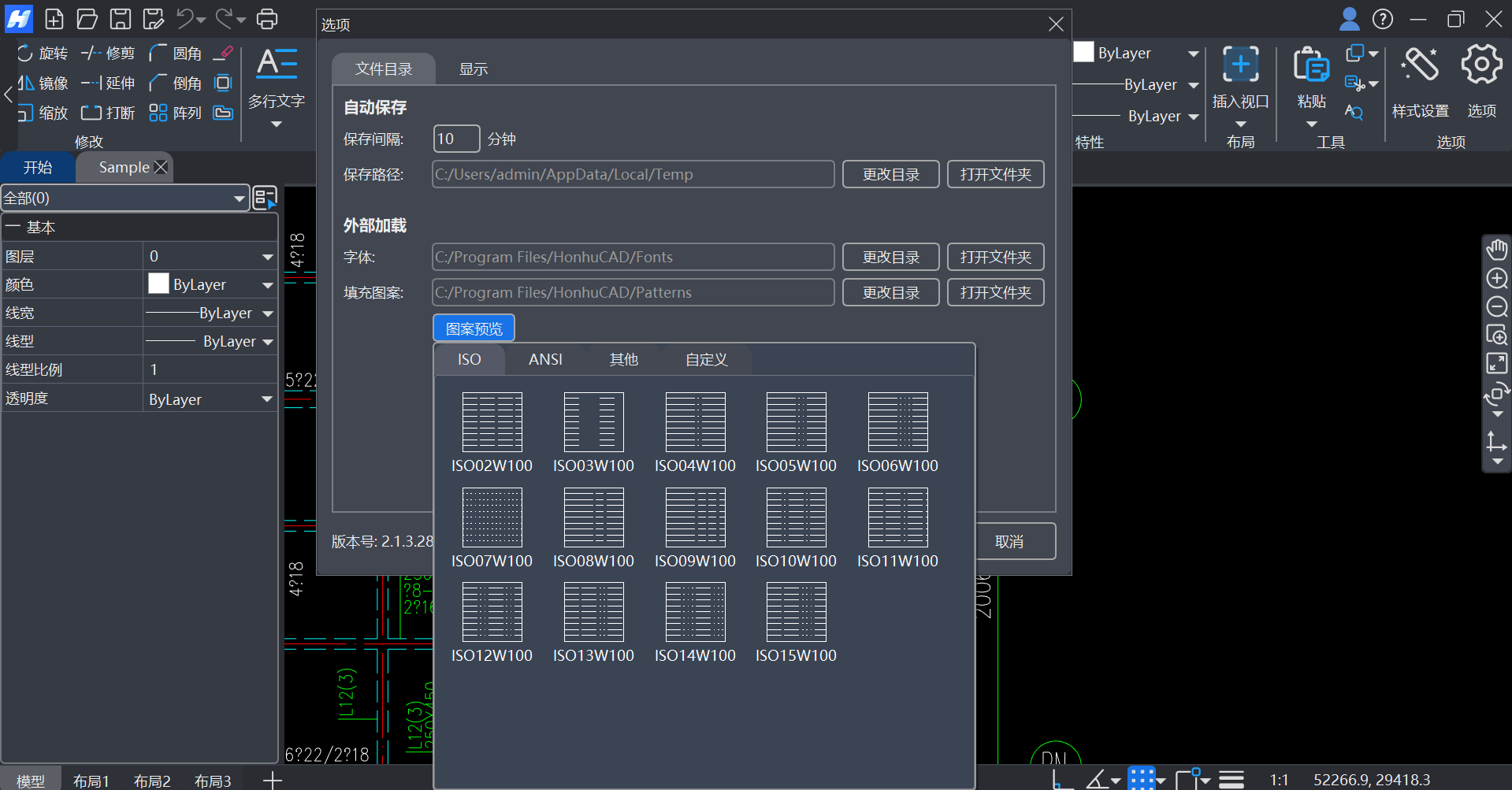The height and width of the screenshot is (790, 1512).
Task: Expand the 图层 layer dropdown
Action: point(267,257)
